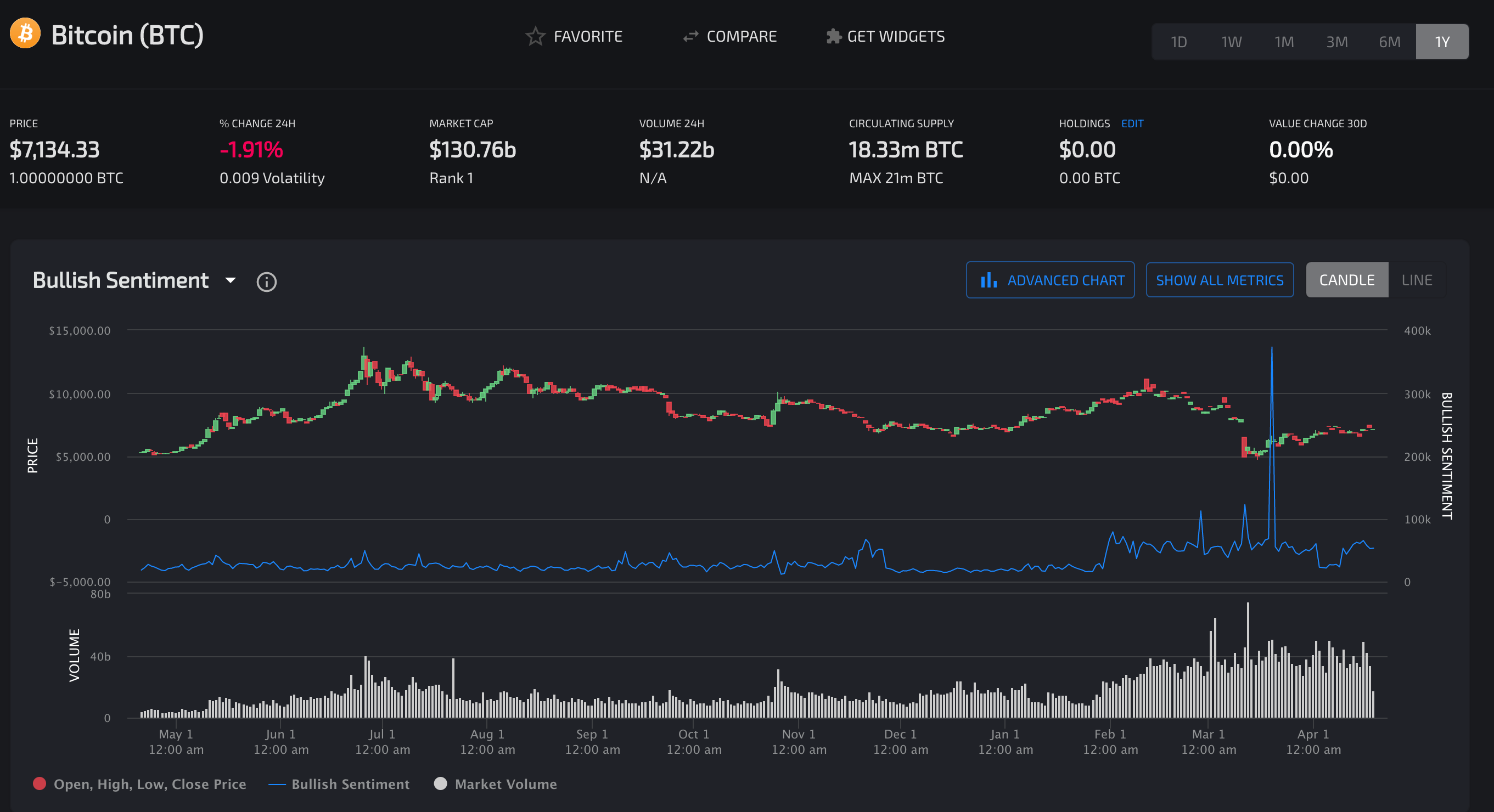Click the Get Widgets puzzle icon

(833, 37)
